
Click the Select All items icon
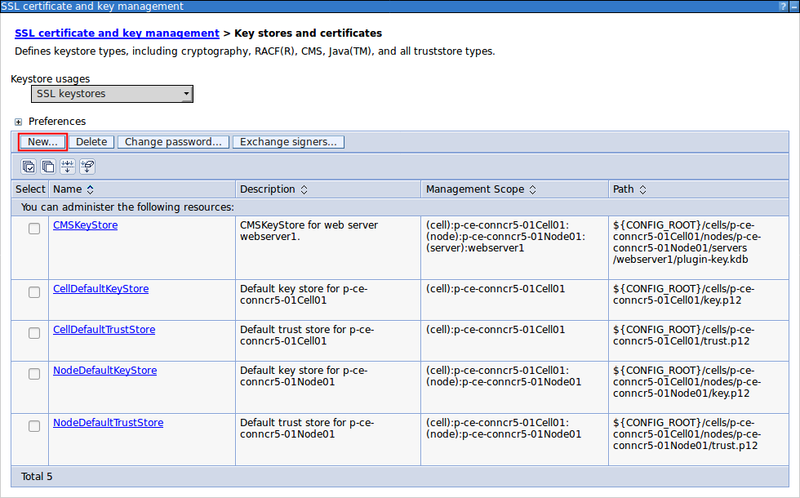tap(30, 166)
